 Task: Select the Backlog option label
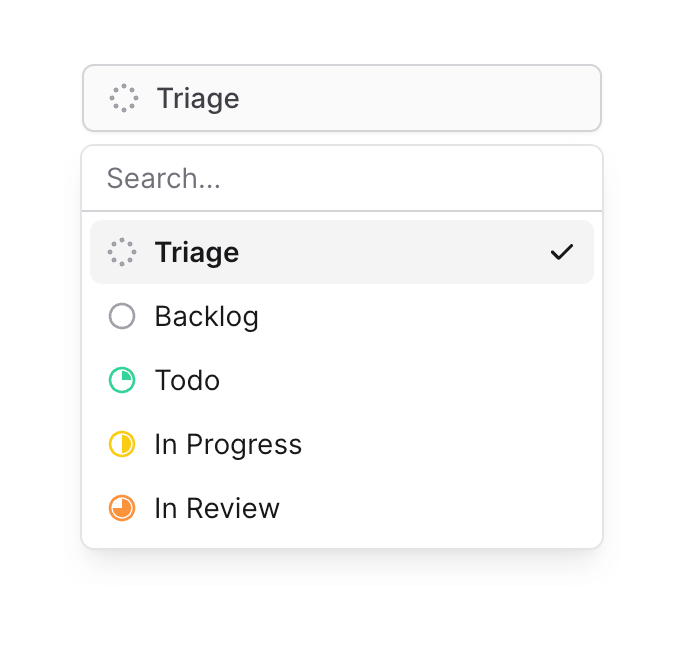[x=207, y=317]
